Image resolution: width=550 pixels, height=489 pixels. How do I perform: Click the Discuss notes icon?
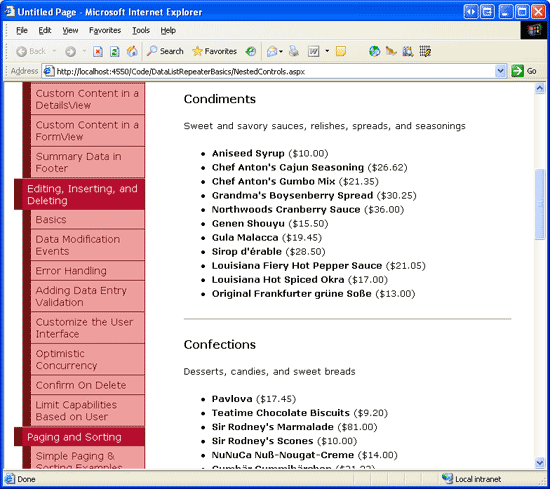tap(341, 52)
